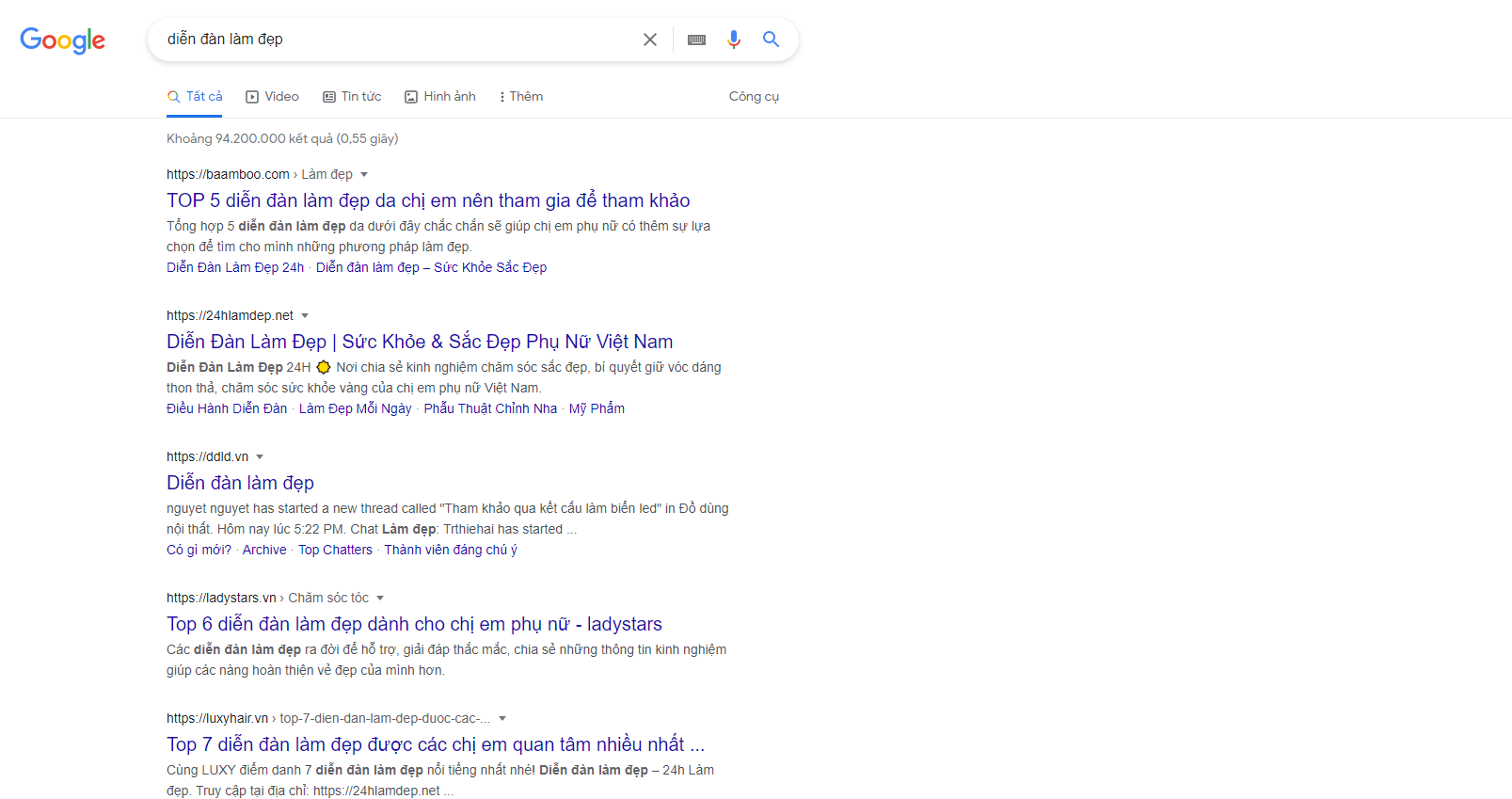1512x799 pixels.
Task: Expand dropdown arrow next to ladystars.vn URL
Action: click(x=380, y=599)
